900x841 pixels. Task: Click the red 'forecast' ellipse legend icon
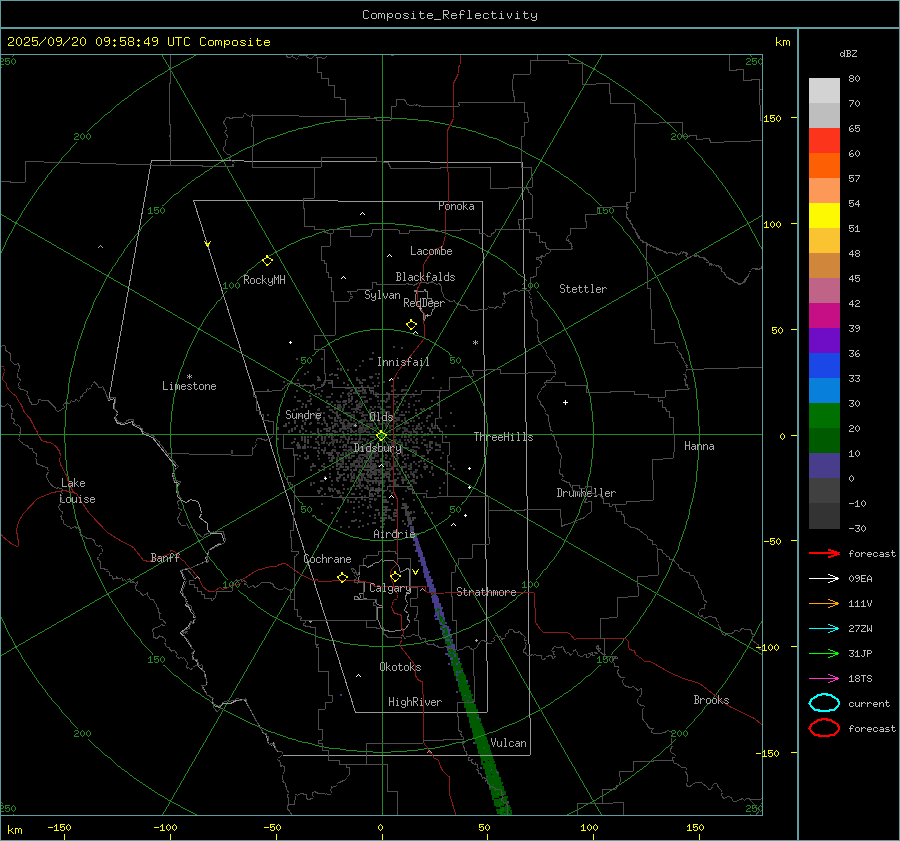pos(824,728)
